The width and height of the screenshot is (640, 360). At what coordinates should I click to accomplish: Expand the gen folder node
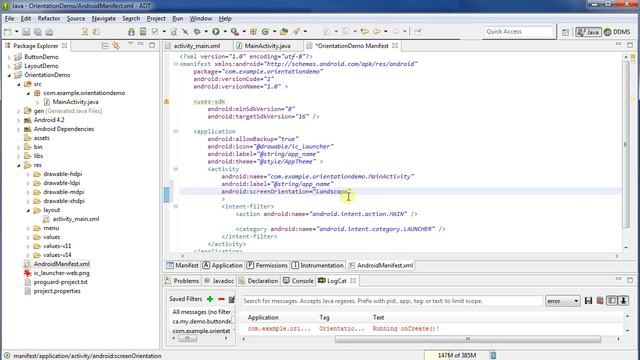coord(18,111)
